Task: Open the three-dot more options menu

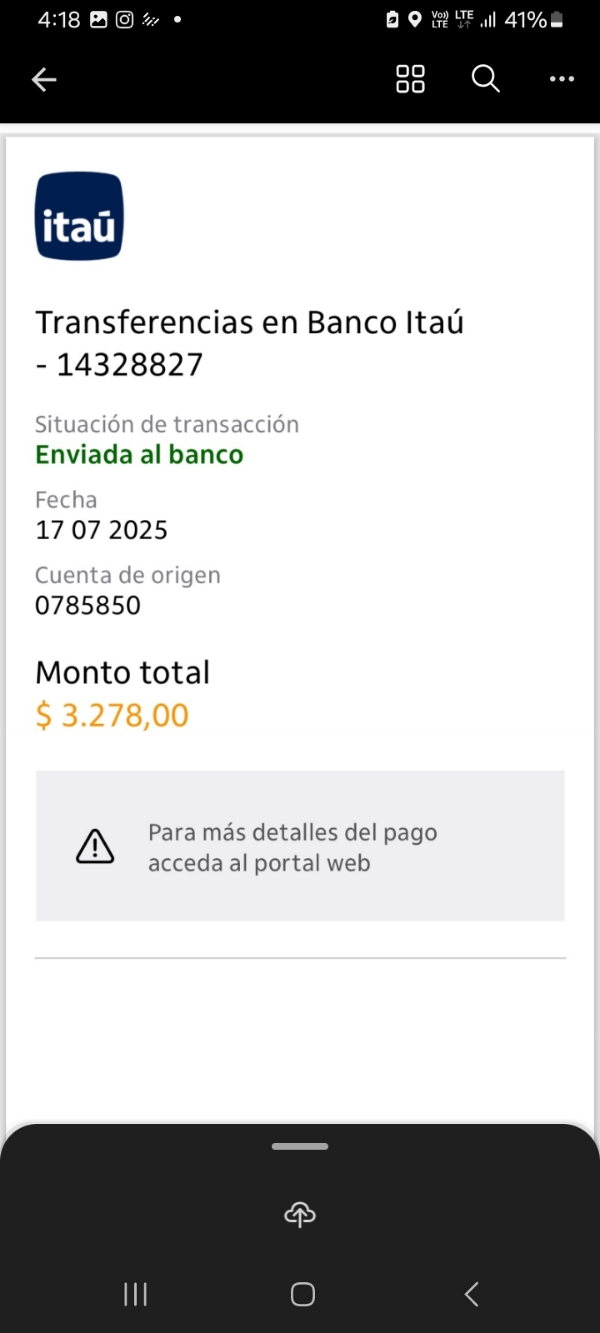Action: (562, 80)
